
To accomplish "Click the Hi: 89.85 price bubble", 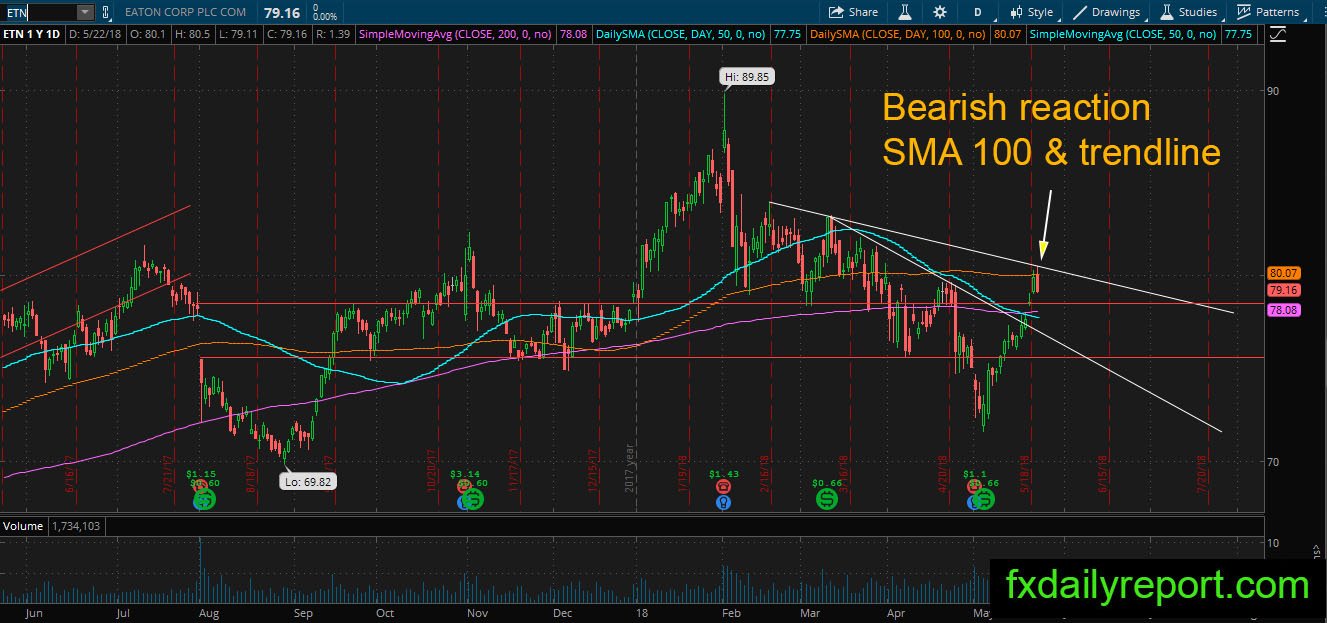I will point(749,76).
